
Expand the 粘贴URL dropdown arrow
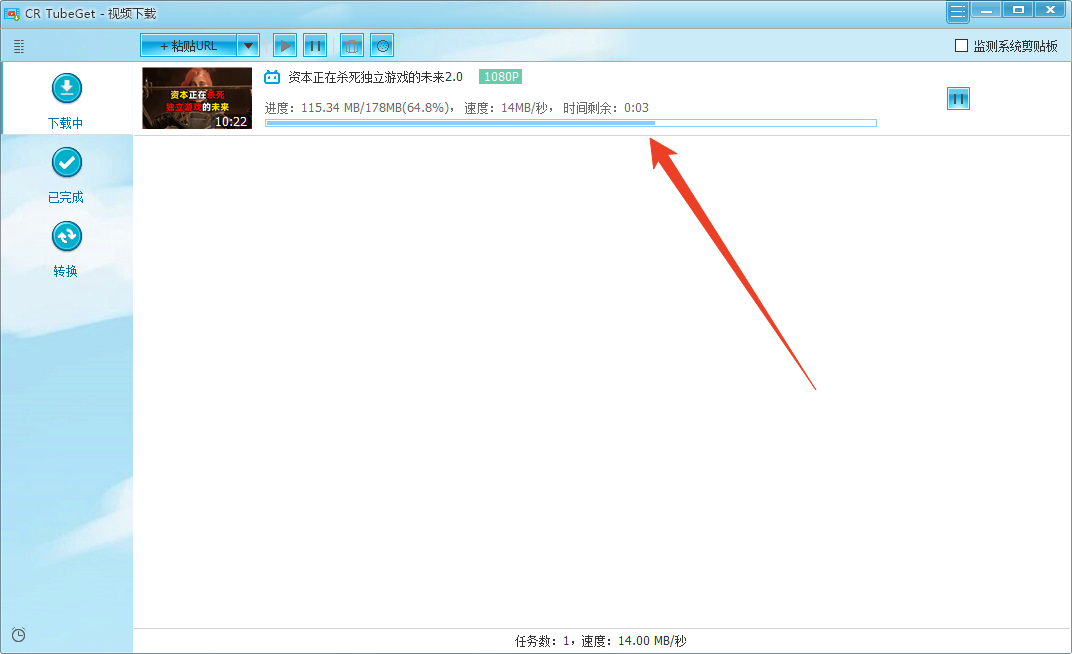[248, 44]
